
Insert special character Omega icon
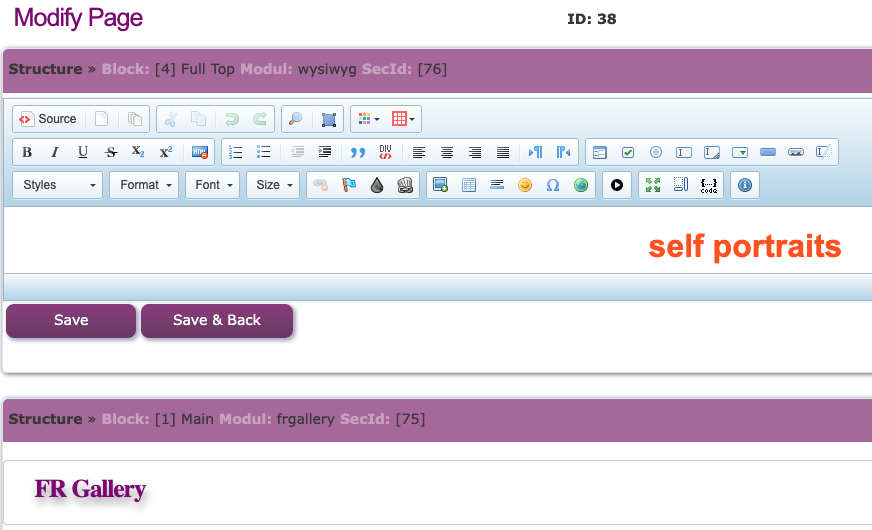click(552, 185)
